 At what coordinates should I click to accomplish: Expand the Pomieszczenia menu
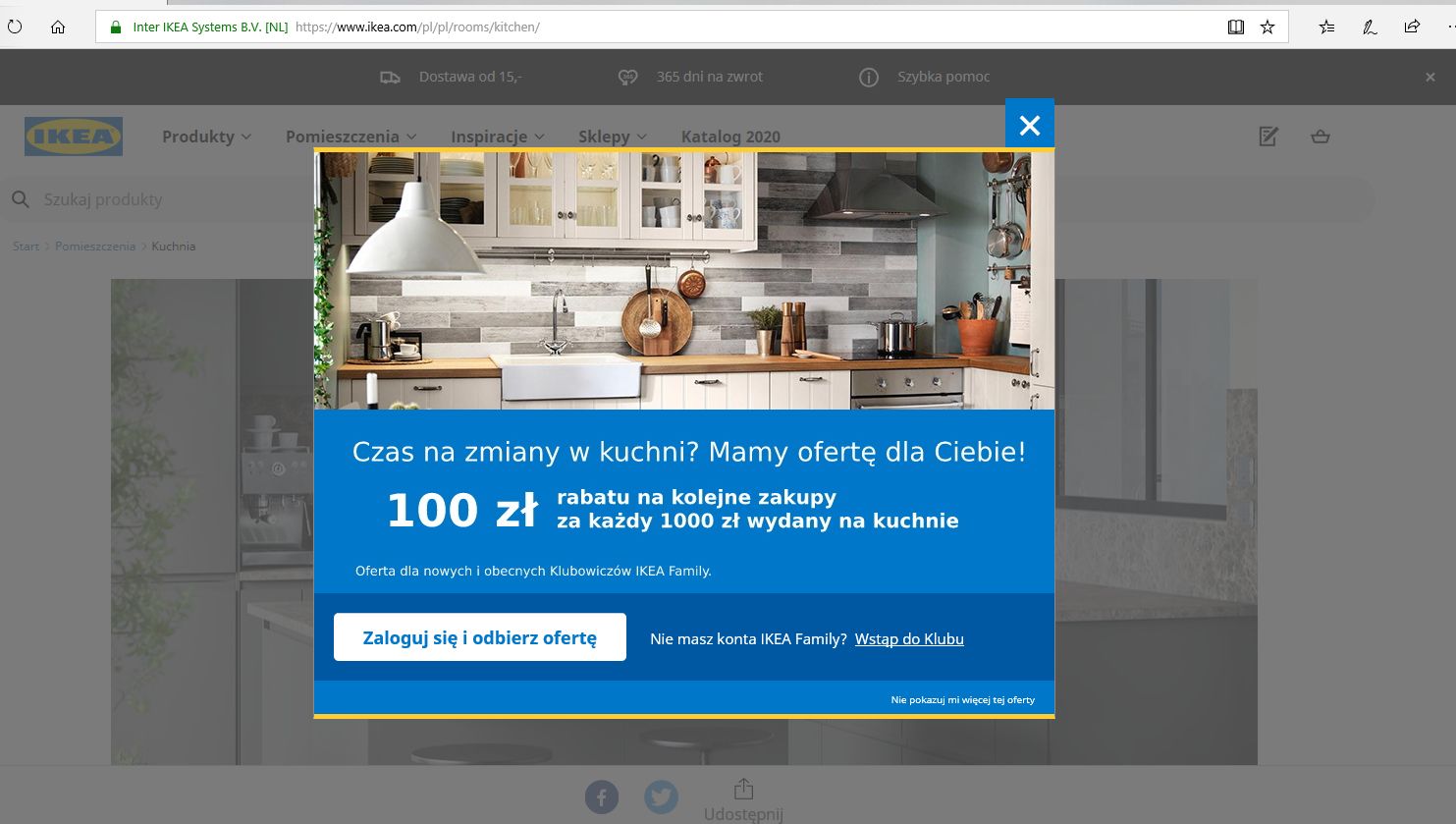tap(351, 137)
